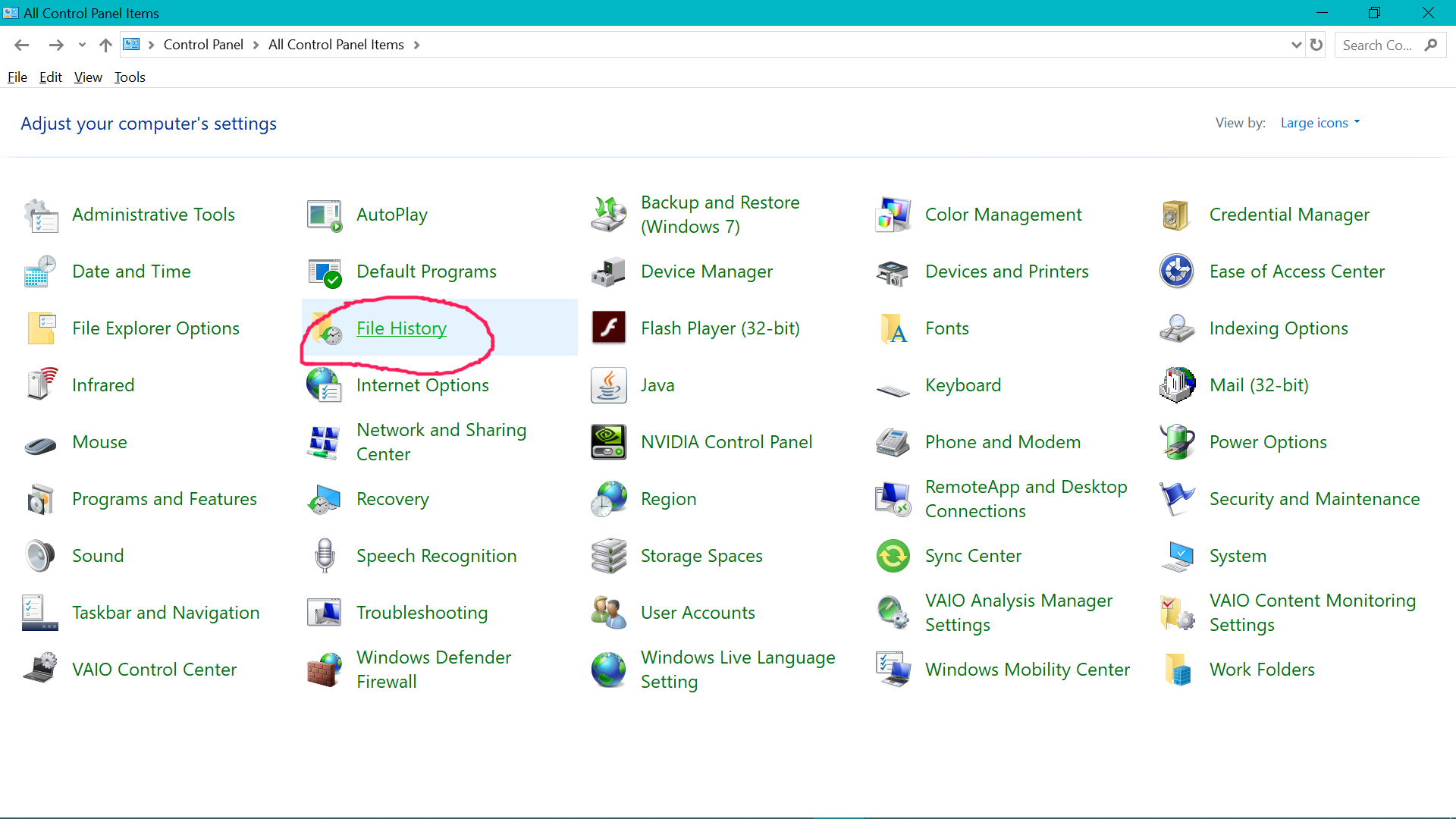Viewport: 1456px width, 819px height.
Task: Open the File History link
Action: (401, 328)
